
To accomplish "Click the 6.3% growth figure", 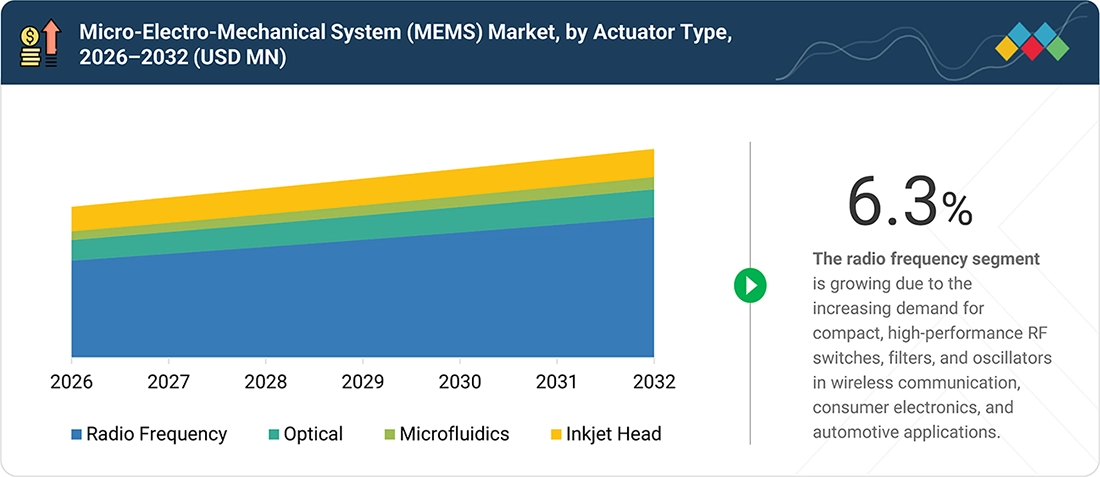I will pyautogui.click(x=910, y=203).
